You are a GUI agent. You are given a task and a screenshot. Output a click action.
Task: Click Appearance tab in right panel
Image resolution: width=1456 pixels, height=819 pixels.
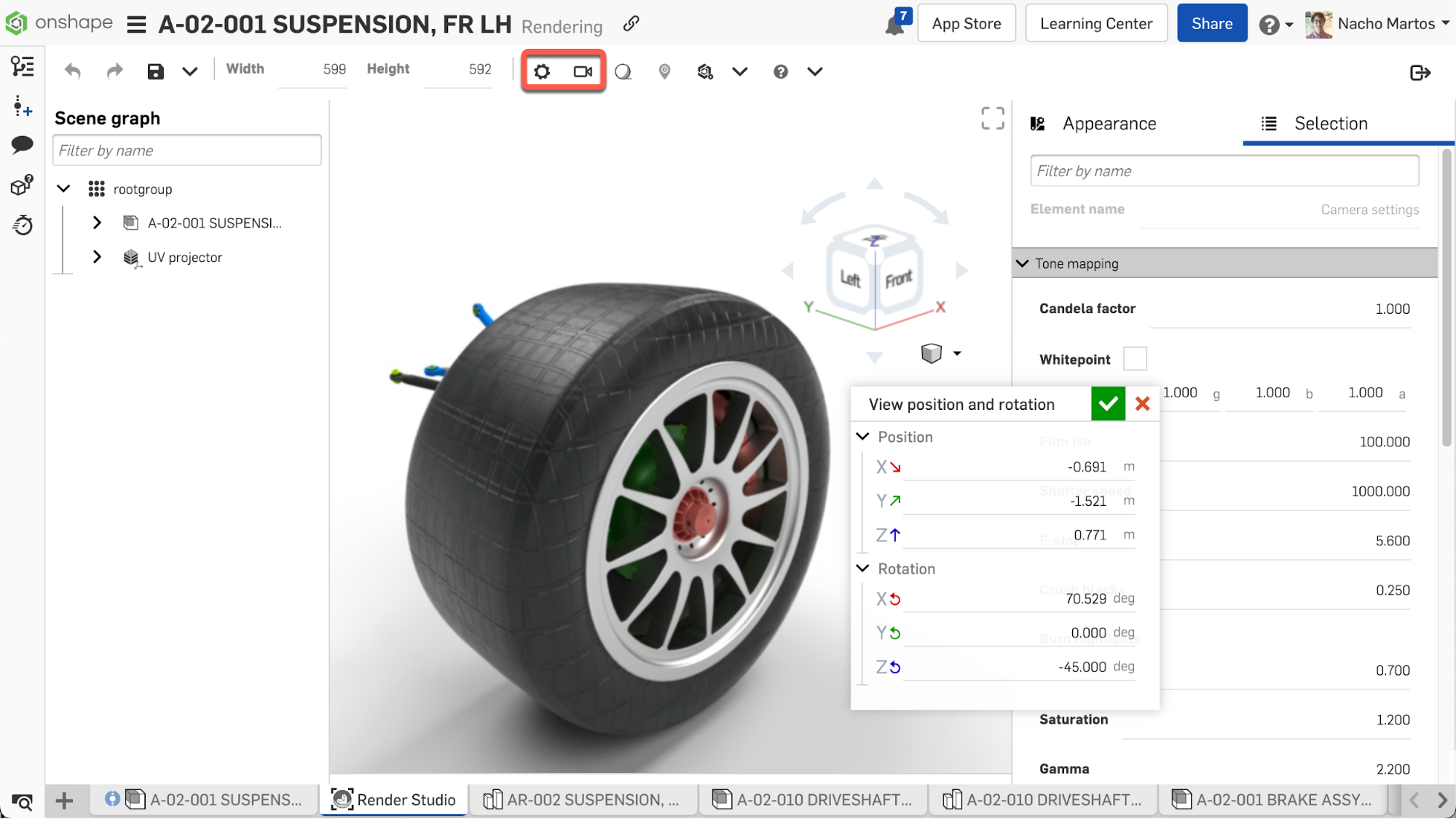click(1109, 123)
